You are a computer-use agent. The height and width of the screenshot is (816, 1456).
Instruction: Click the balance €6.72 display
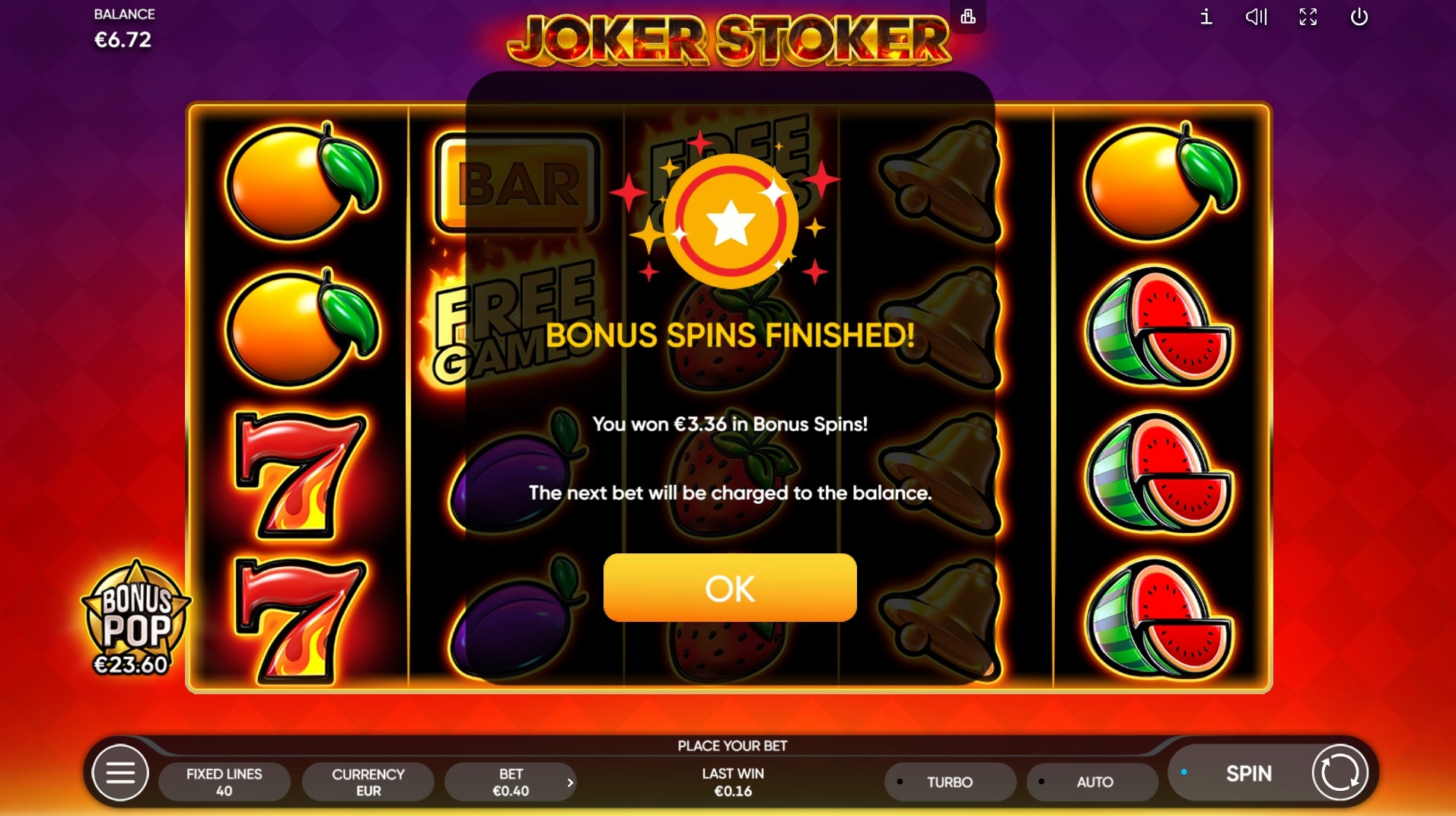[123, 29]
